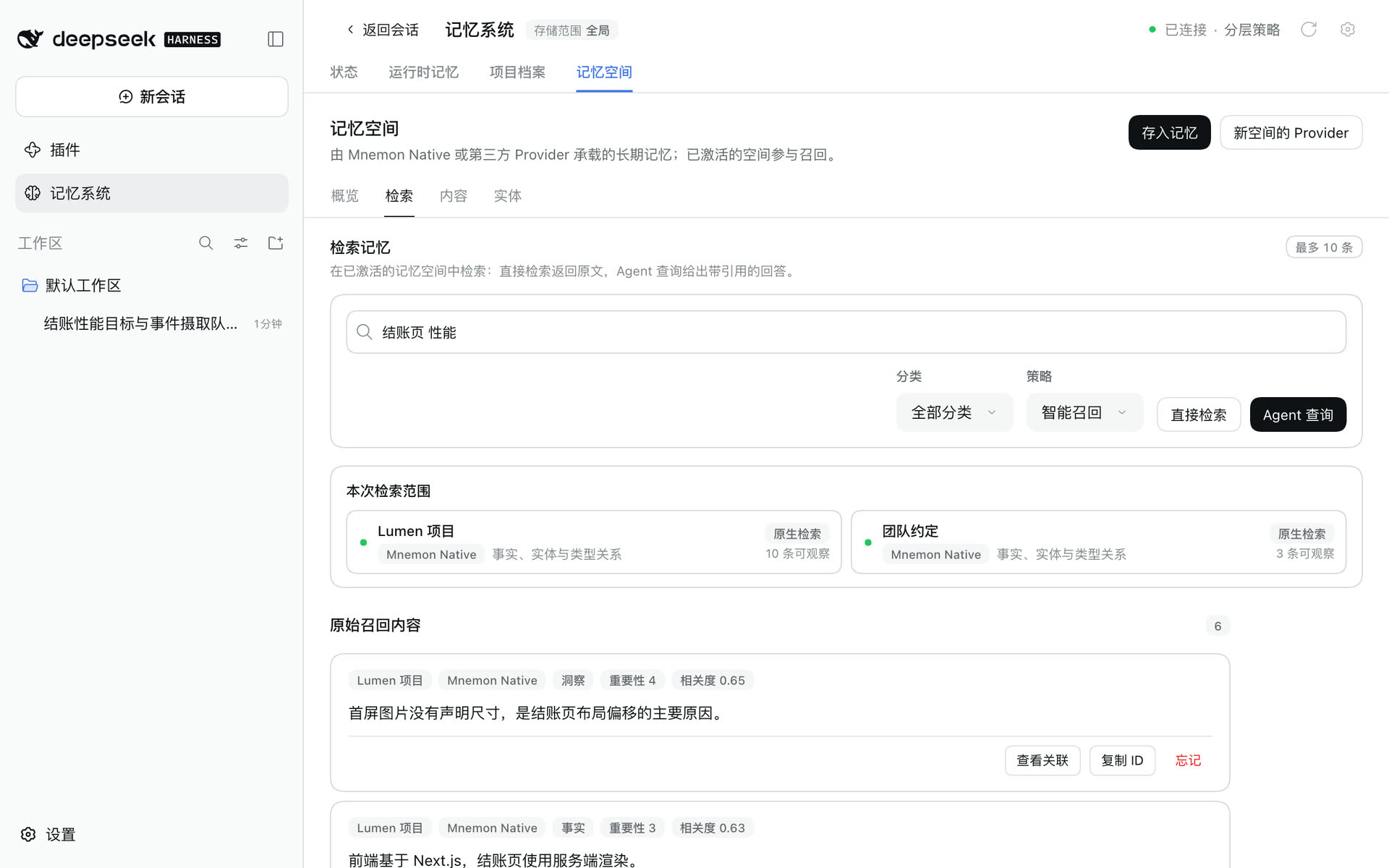Open the 概览 sub-tab
Image resolution: width=1389 pixels, height=868 pixels.
coord(344,196)
